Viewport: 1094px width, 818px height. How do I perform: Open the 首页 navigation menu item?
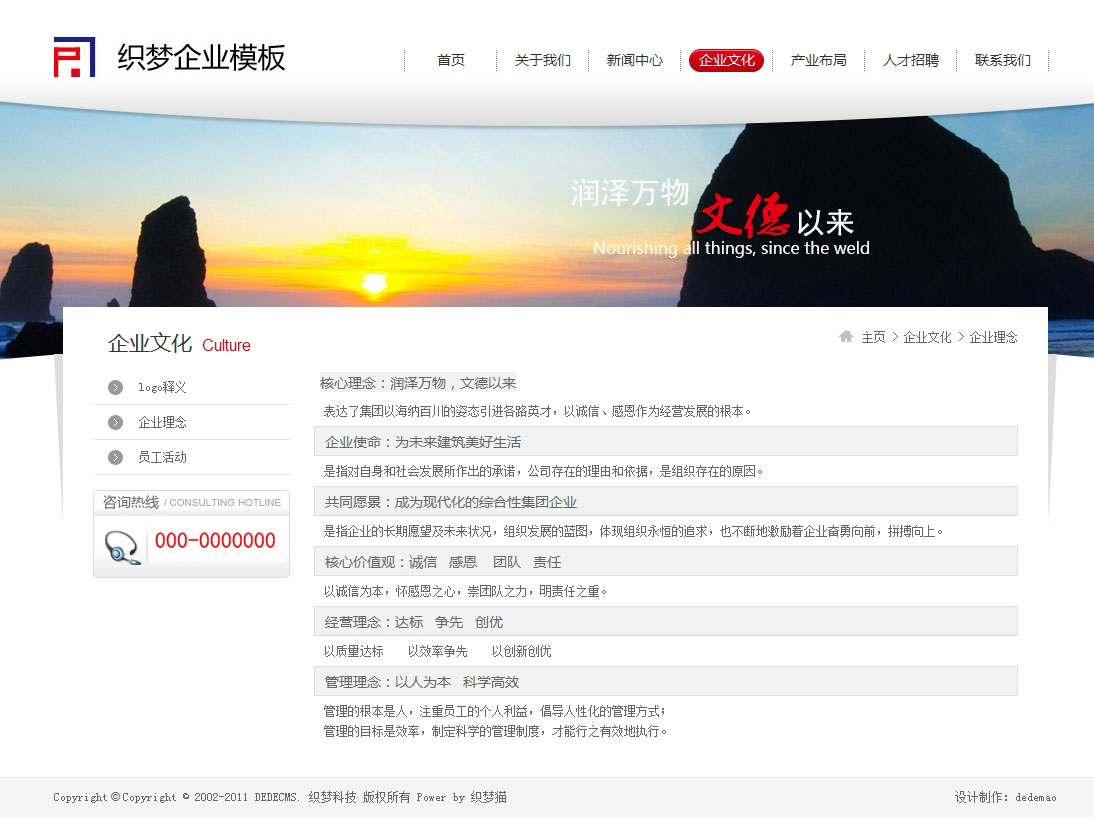point(451,60)
